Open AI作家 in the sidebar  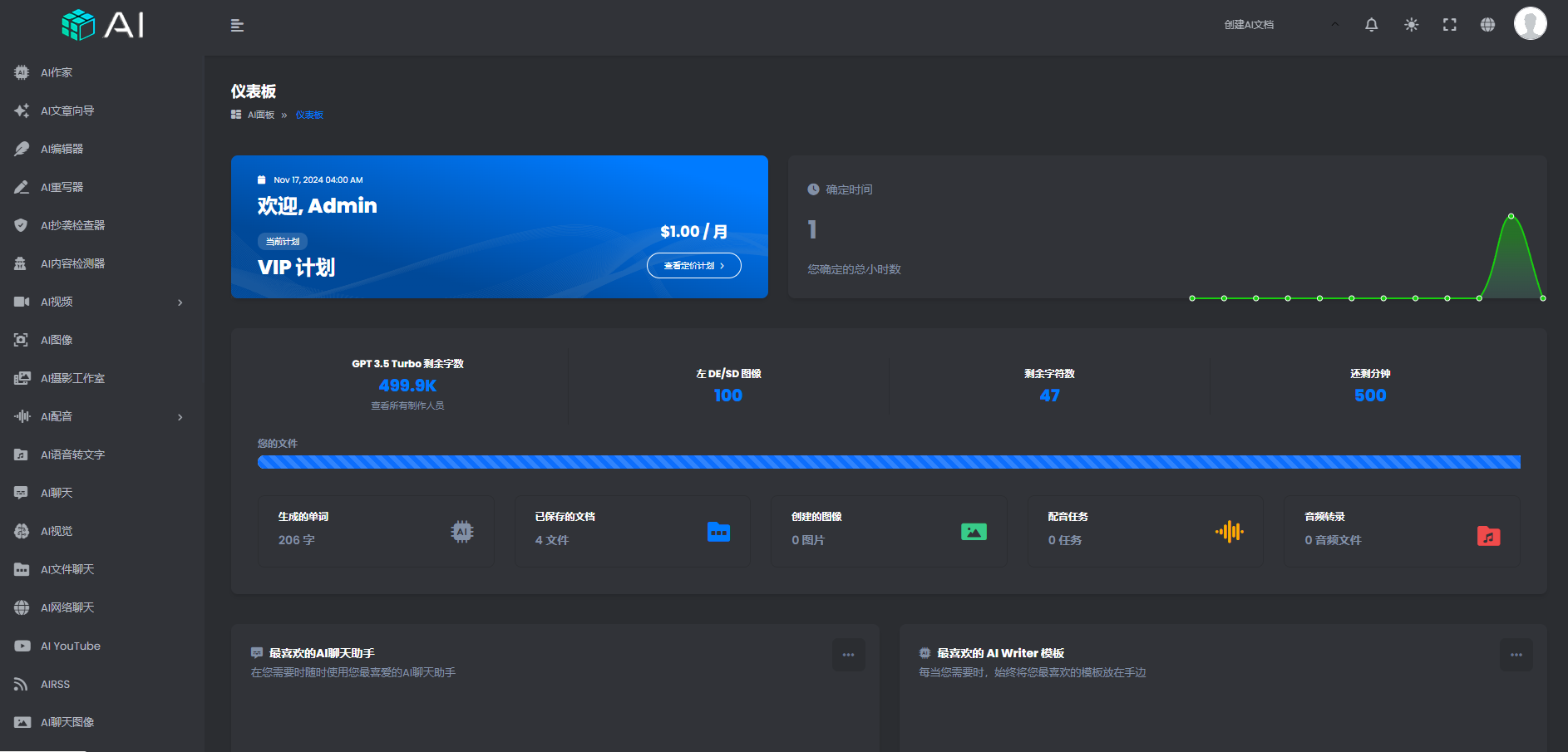[x=57, y=73]
